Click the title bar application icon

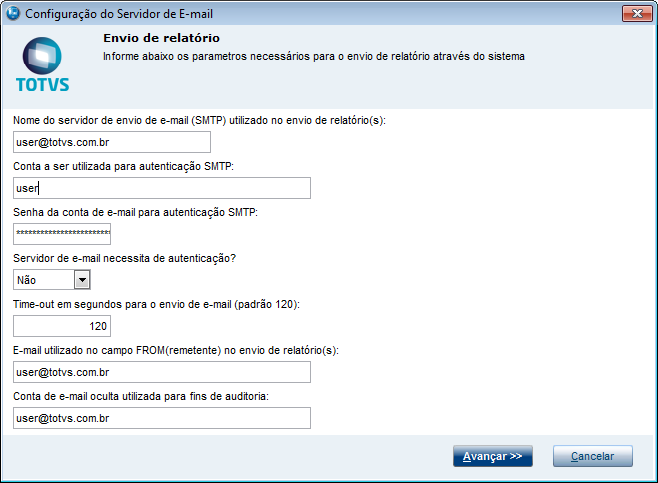[x=12, y=13]
